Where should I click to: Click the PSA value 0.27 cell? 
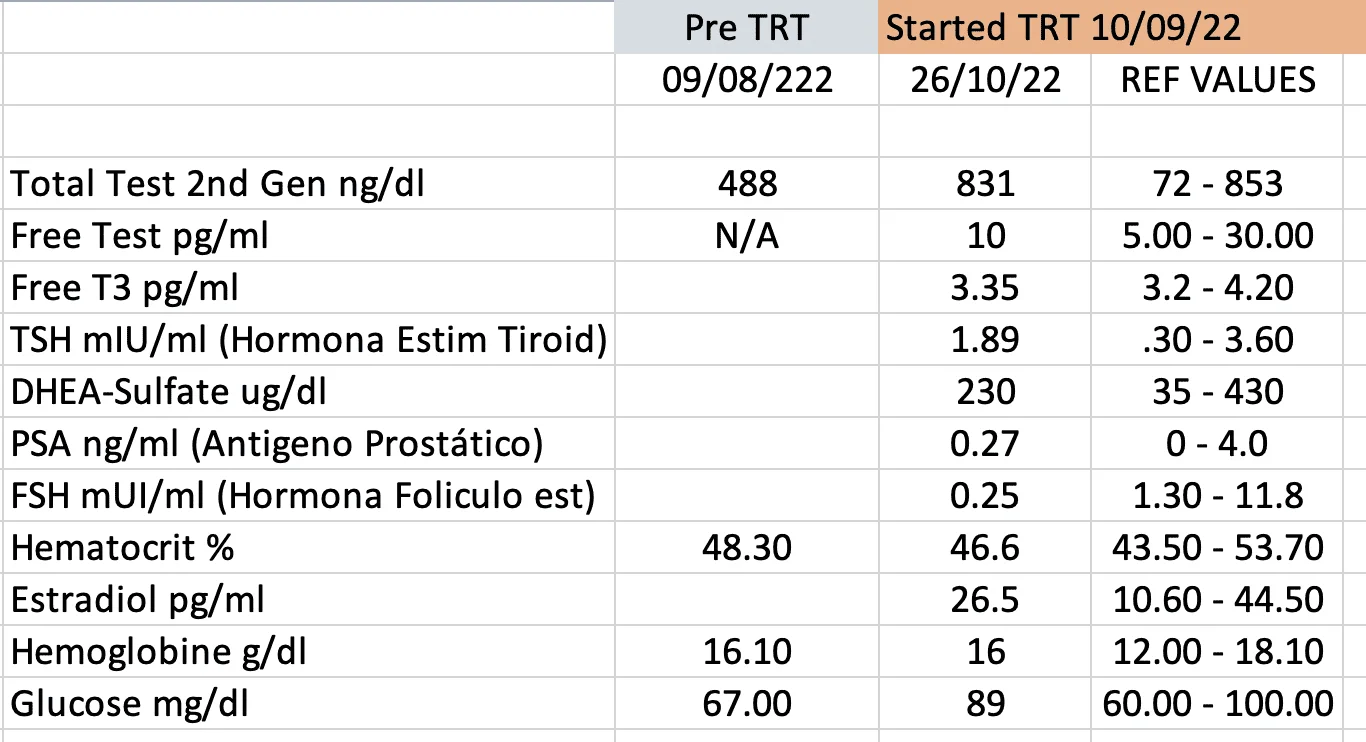coord(985,444)
